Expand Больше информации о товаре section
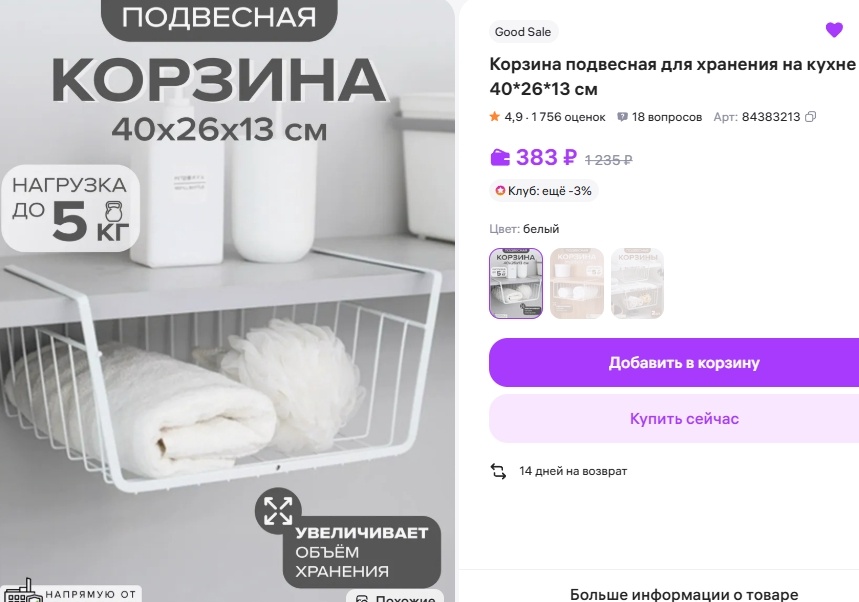Image resolution: width=859 pixels, height=602 pixels. tap(684, 594)
